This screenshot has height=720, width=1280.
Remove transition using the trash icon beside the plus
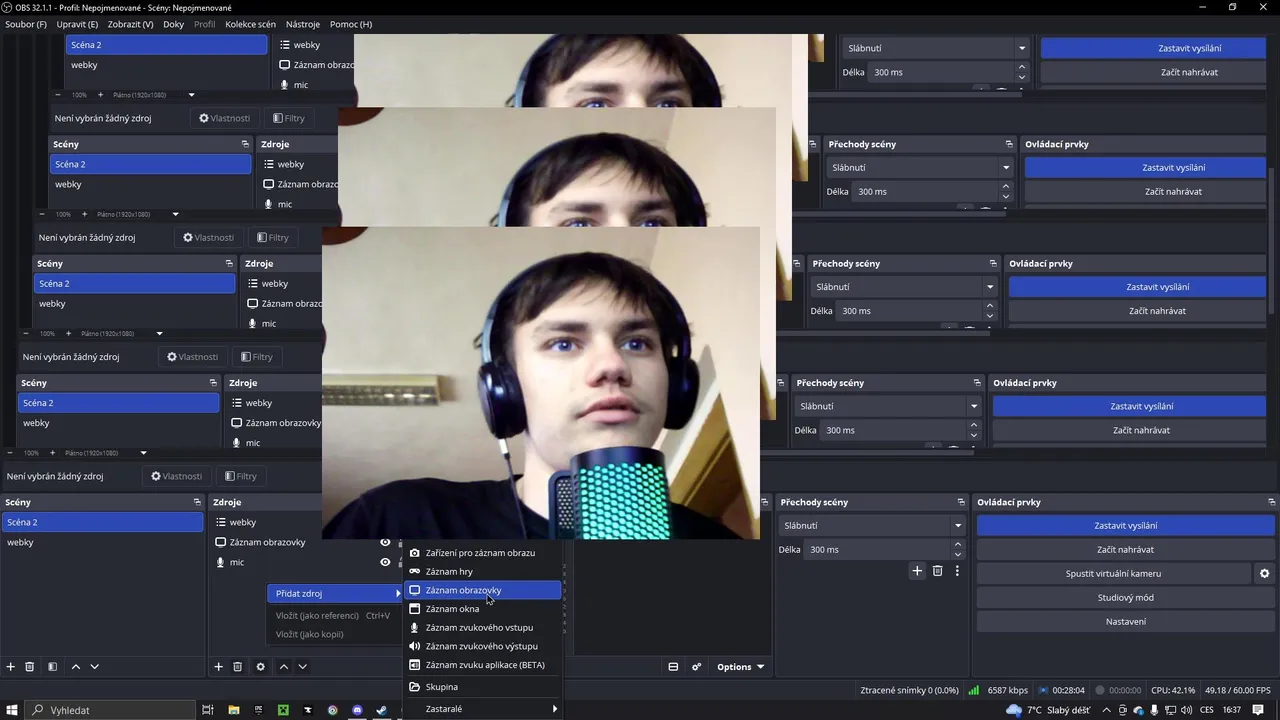937,571
